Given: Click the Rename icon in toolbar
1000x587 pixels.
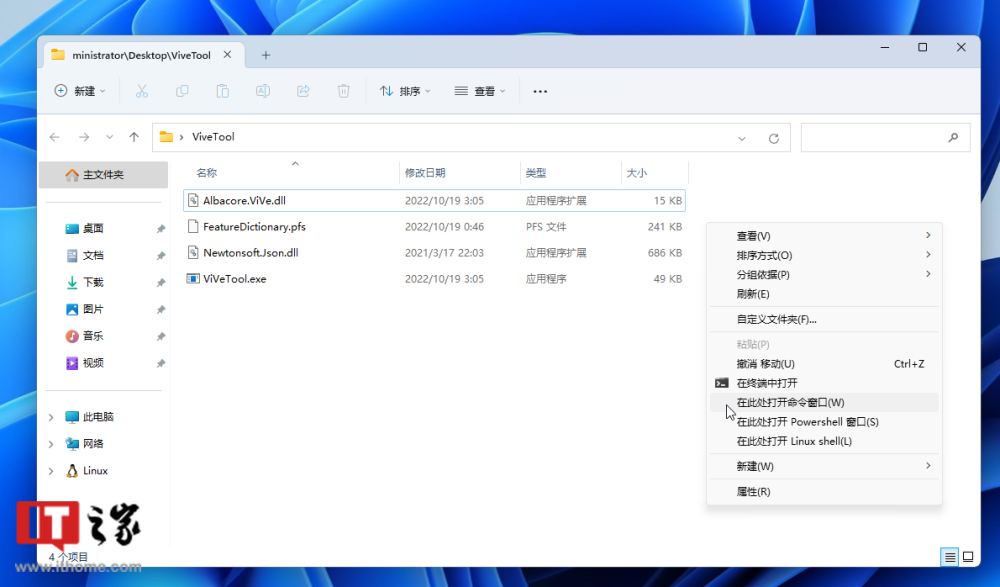Looking at the screenshot, I should point(263,91).
